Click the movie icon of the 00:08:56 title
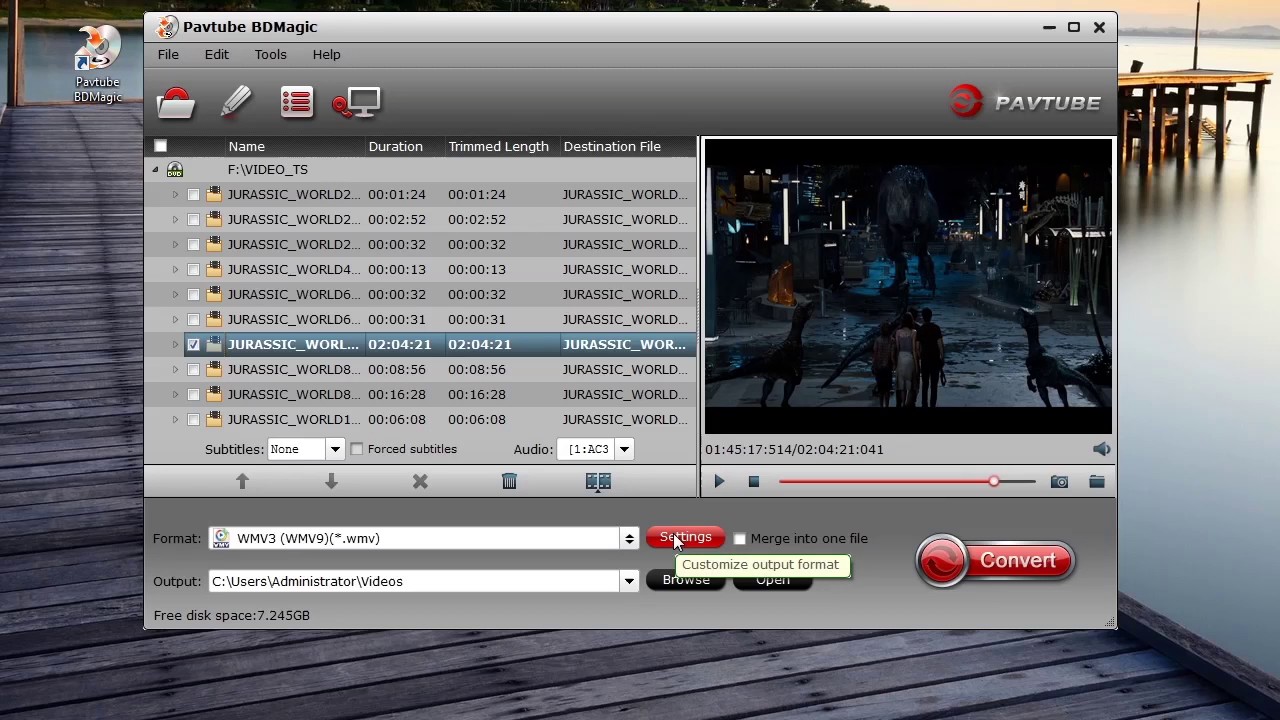This screenshot has width=1280, height=720. [214, 370]
